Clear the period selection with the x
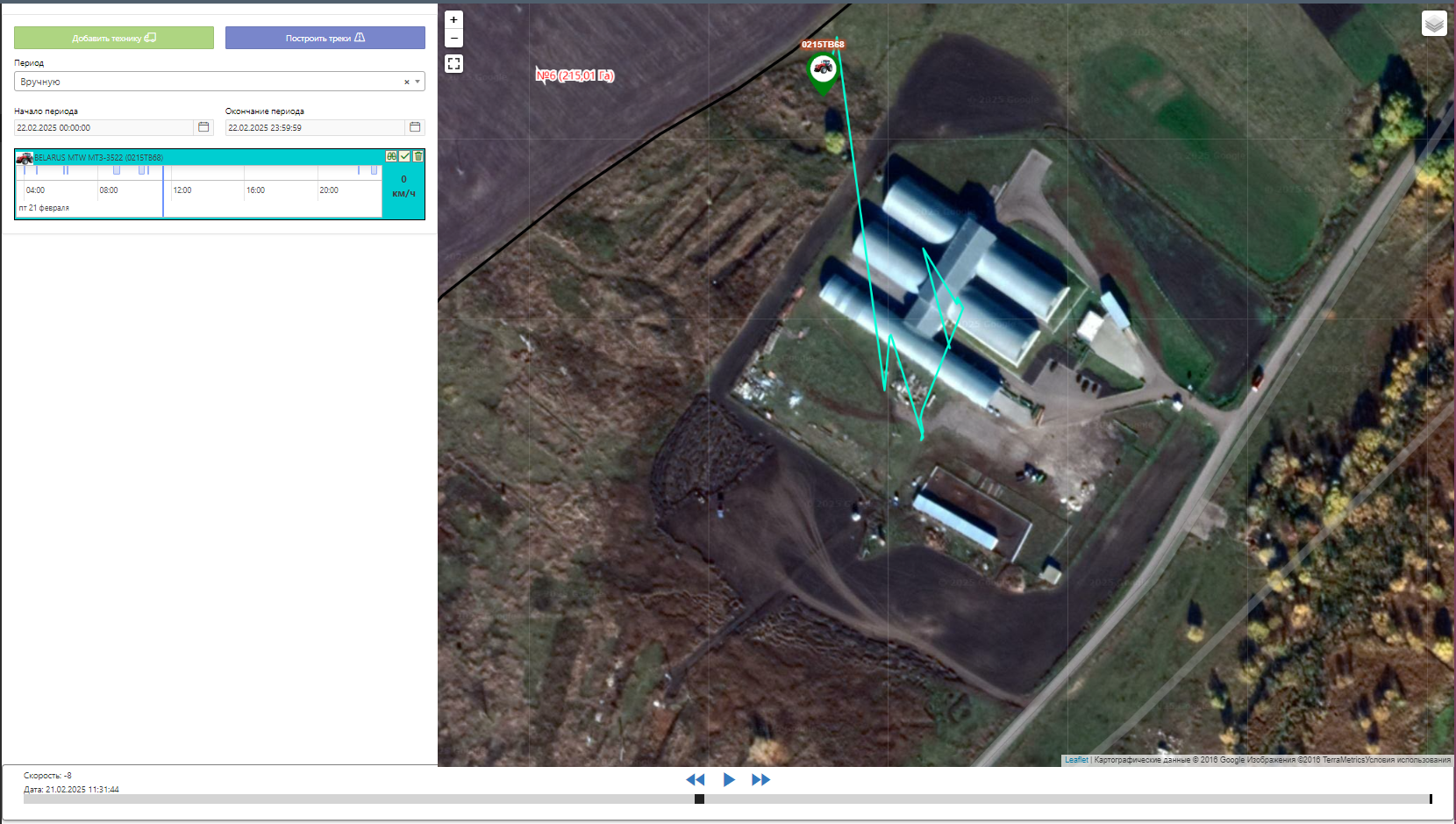Screen dimensions: 1456x824 click(406, 82)
